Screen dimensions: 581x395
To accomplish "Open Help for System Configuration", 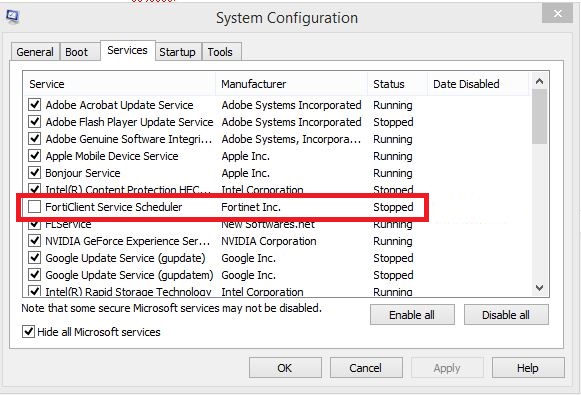I will [528, 368].
